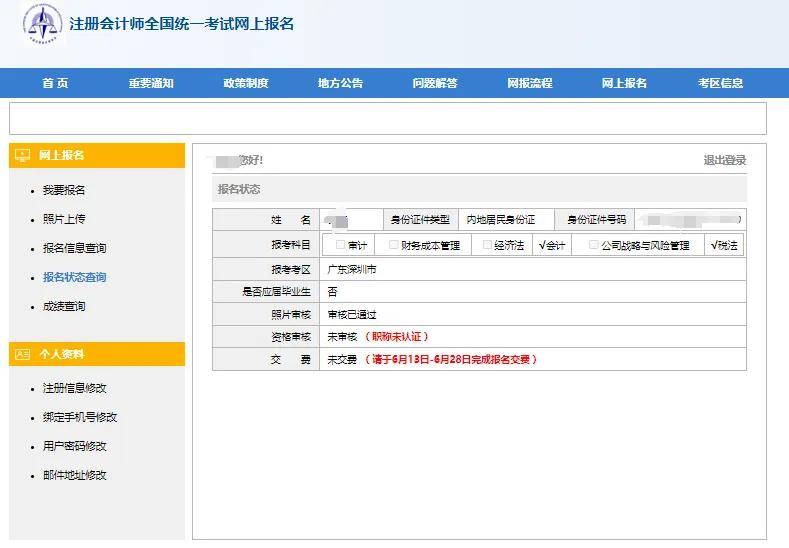789x548 pixels.
Task: Click 退出登录 to log out
Action: coord(725,161)
